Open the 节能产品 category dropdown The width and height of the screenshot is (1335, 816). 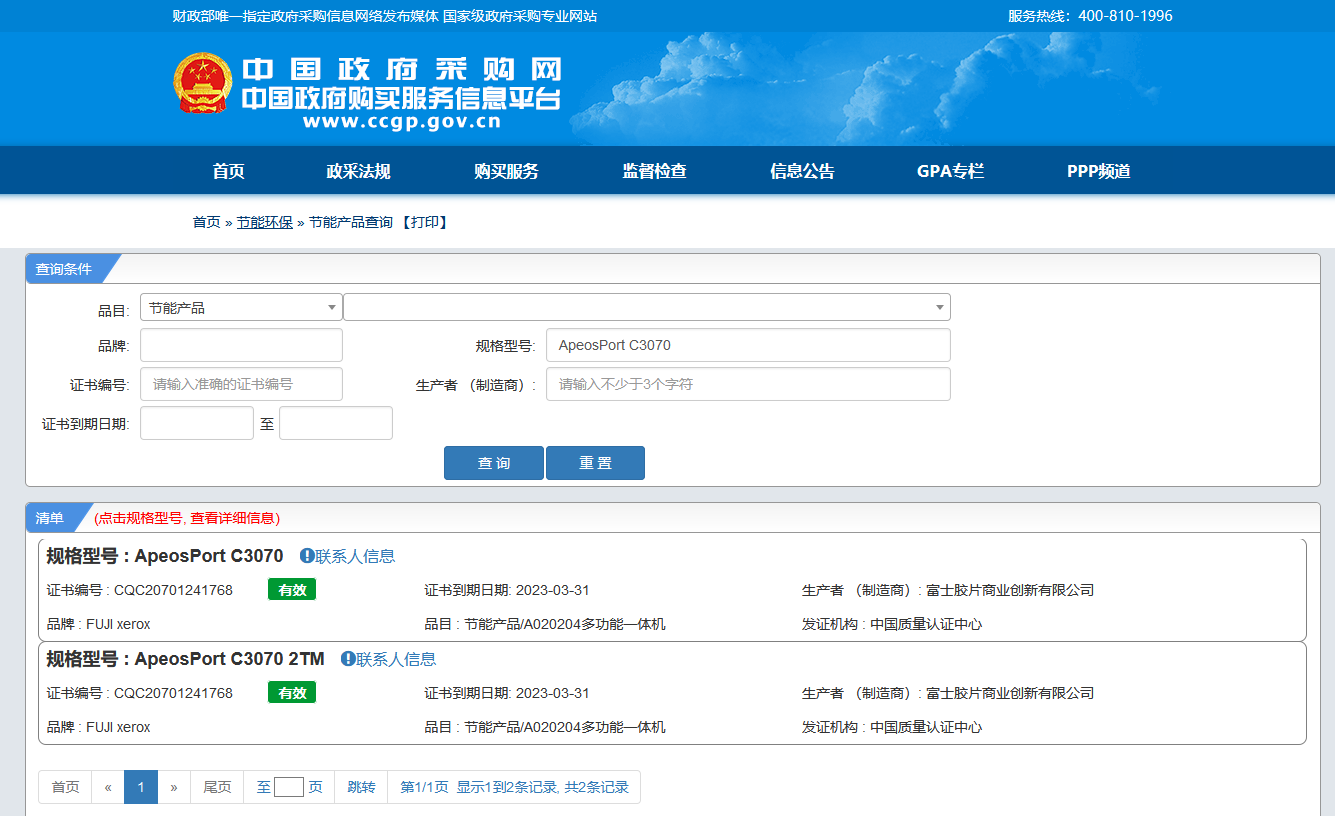[x=240, y=308]
